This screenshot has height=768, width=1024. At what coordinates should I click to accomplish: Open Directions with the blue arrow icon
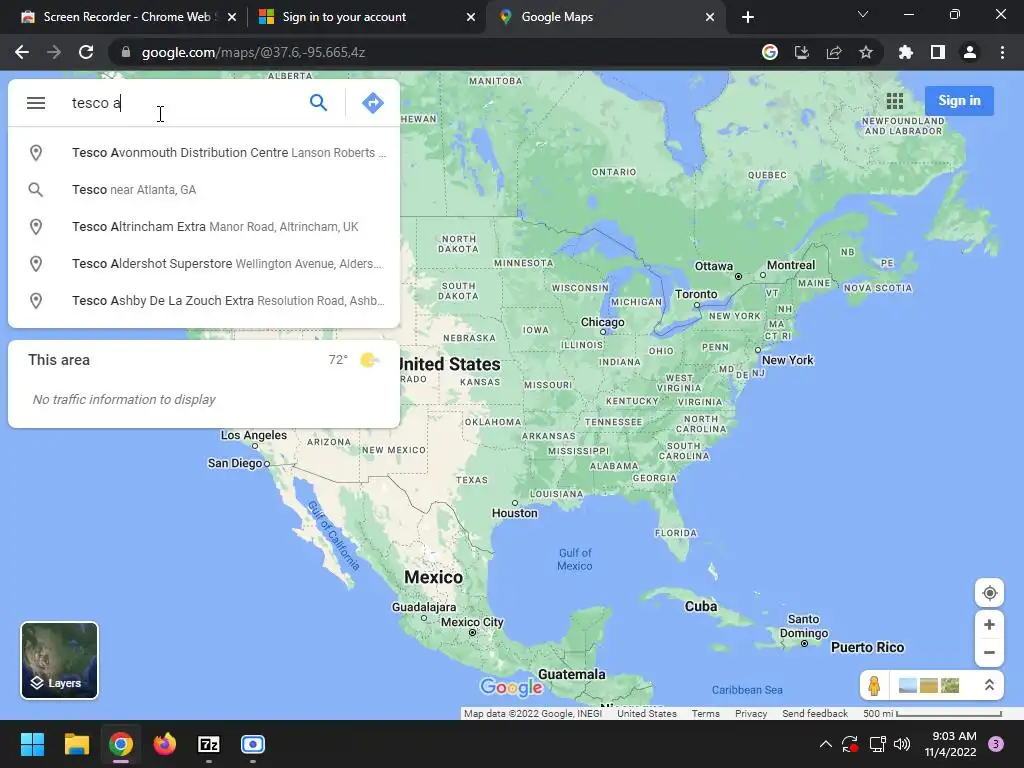[x=372, y=103]
